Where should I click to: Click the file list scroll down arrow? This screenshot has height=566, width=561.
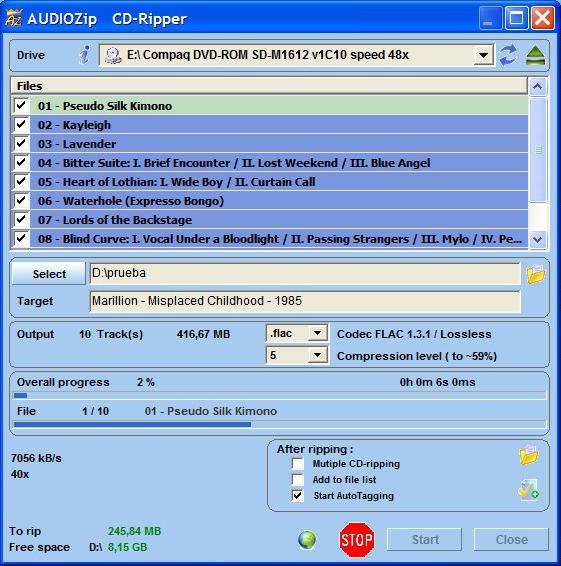tap(538, 239)
